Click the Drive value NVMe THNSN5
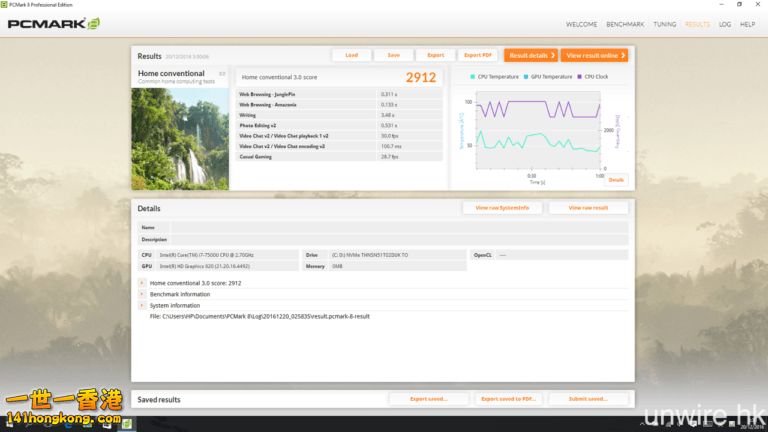Screen dimensions: 768x432 click(370, 255)
